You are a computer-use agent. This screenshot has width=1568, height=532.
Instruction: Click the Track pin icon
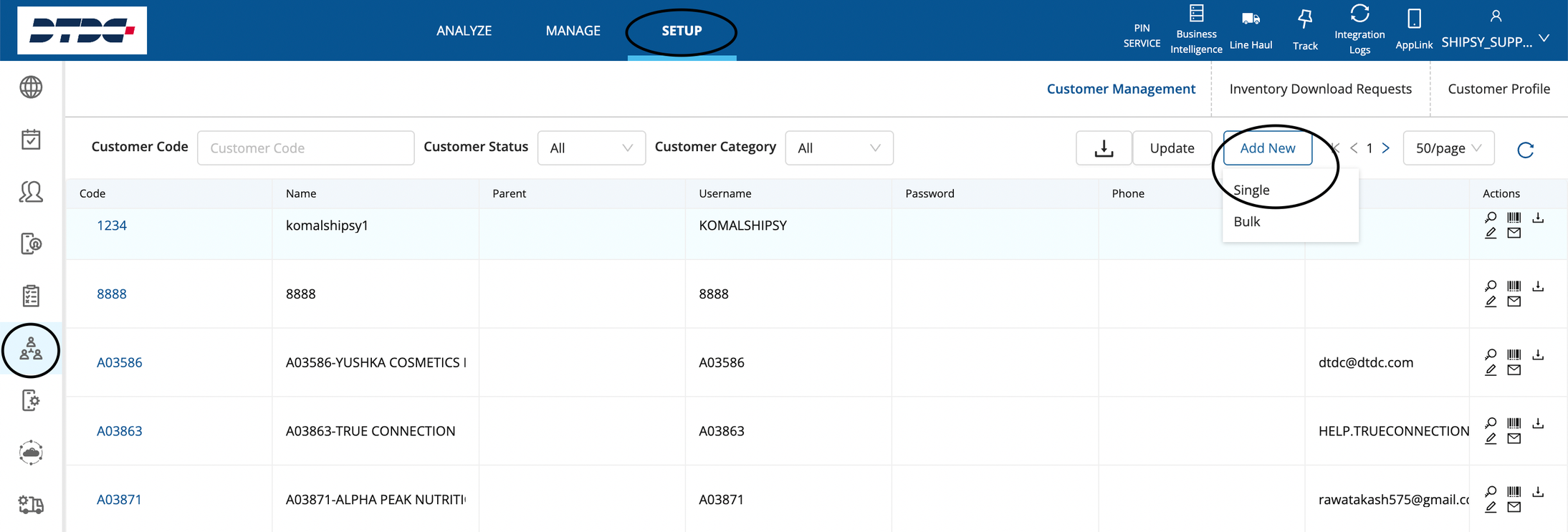(1305, 19)
